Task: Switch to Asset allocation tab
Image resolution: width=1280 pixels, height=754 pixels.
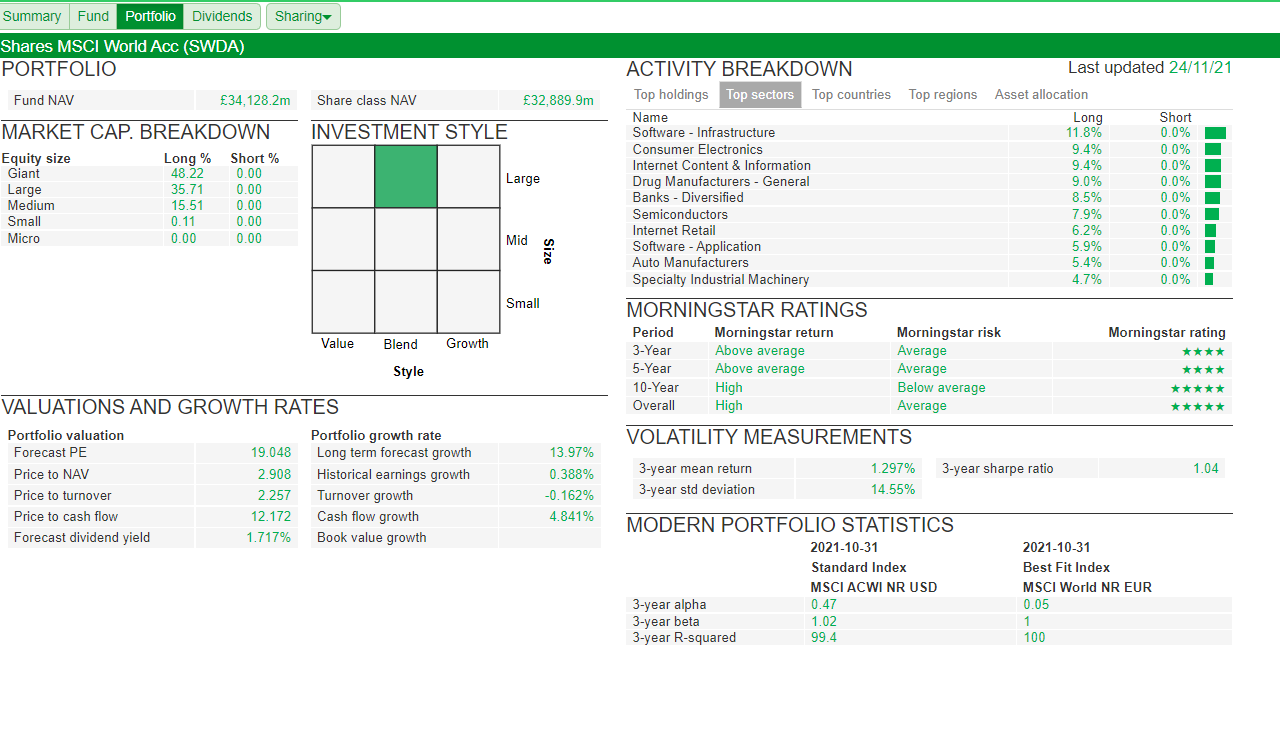Action: pos(1041,95)
